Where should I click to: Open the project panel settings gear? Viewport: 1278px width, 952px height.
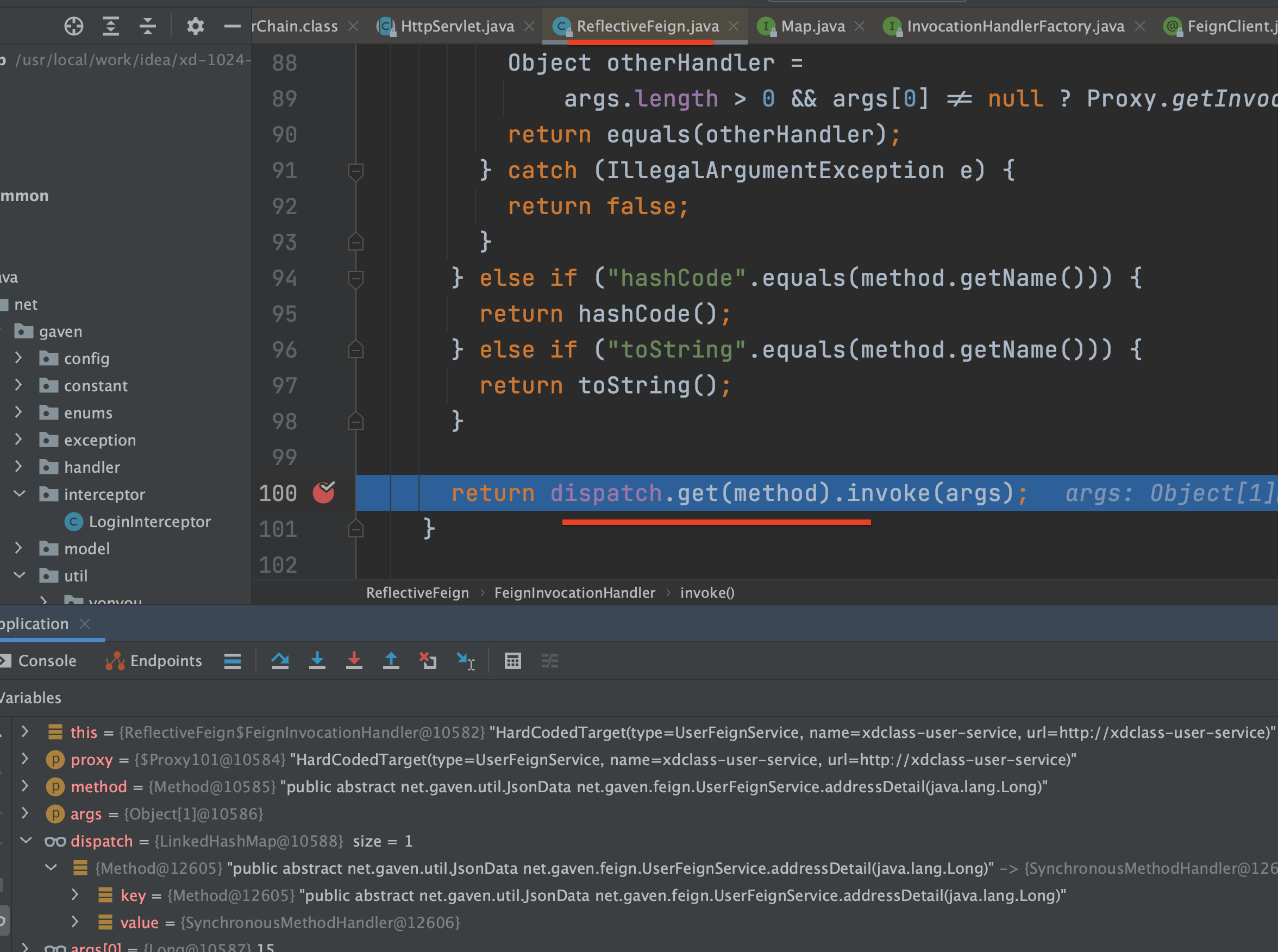tap(195, 26)
